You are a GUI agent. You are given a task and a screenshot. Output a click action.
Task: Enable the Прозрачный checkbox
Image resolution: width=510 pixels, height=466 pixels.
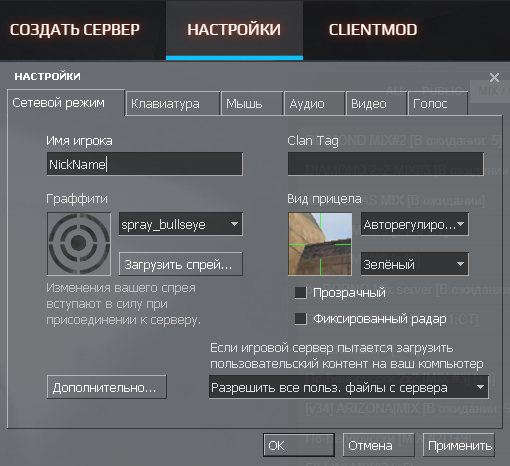[301, 293]
